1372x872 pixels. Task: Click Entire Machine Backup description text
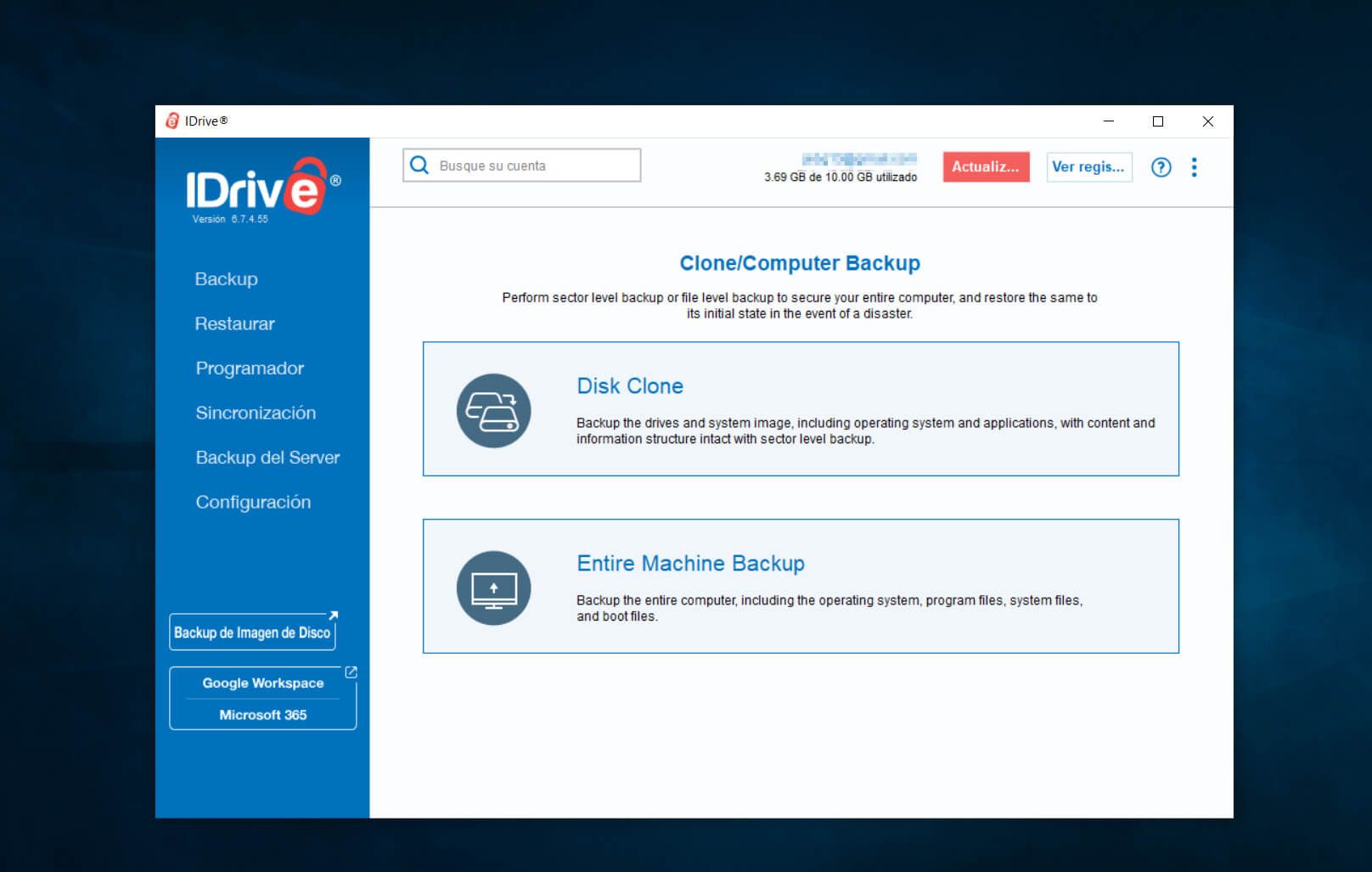tap(829, 608)
